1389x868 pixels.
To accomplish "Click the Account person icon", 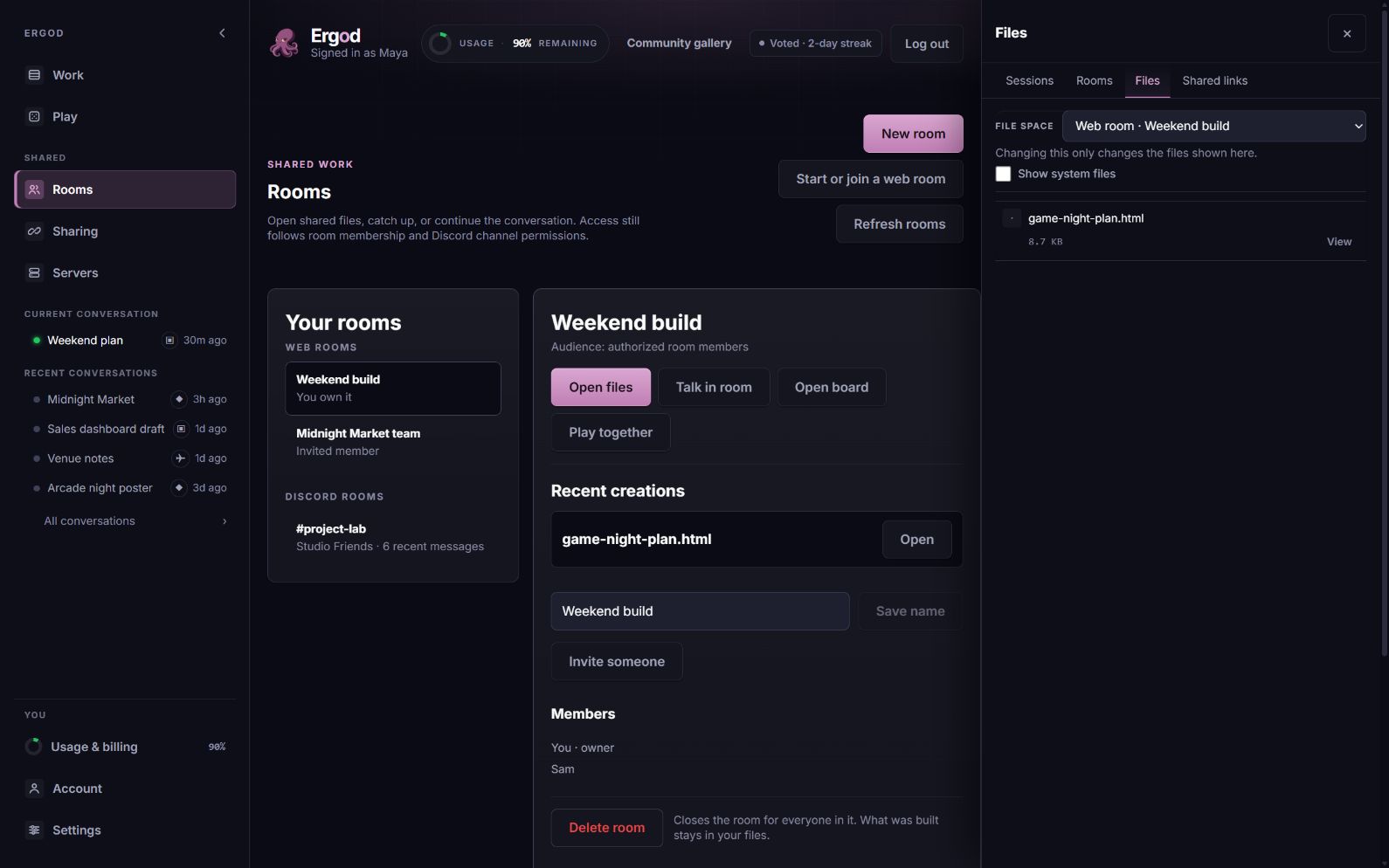I will click(x=34, y=789).
